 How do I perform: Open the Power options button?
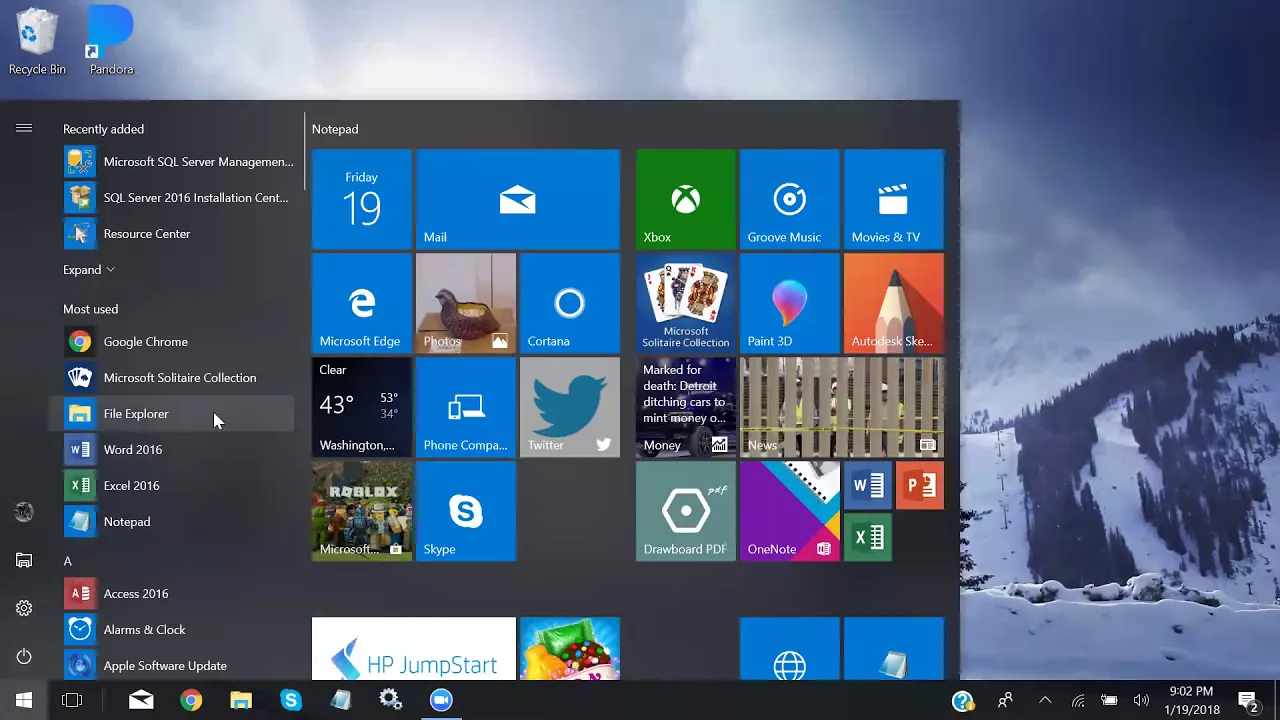tap(24, 656)
